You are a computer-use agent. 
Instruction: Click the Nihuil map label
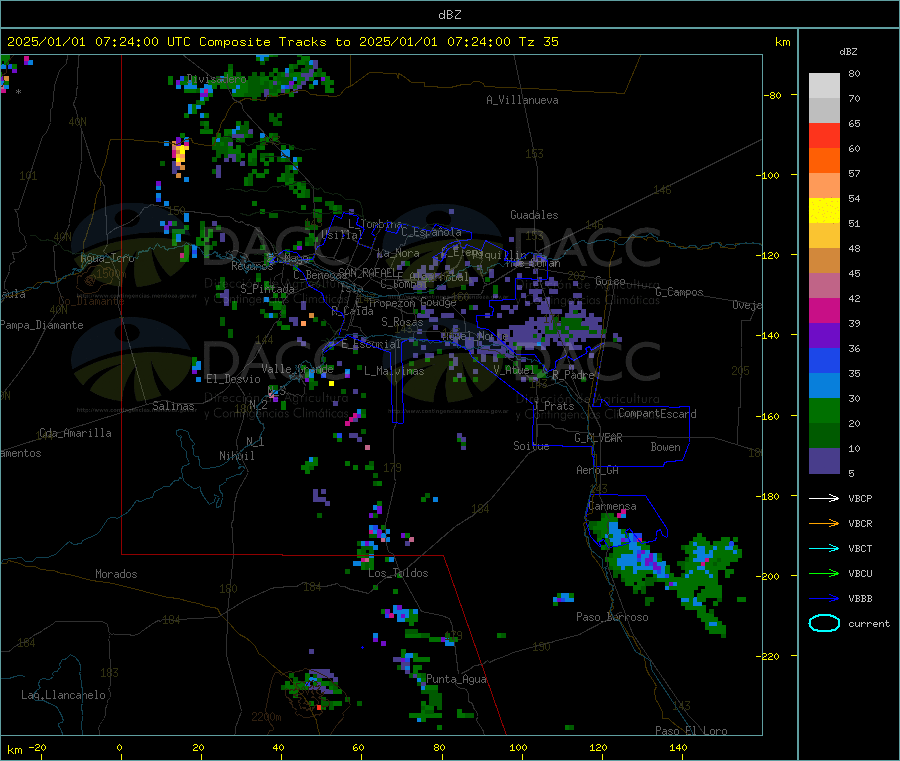tap(236, 456)
